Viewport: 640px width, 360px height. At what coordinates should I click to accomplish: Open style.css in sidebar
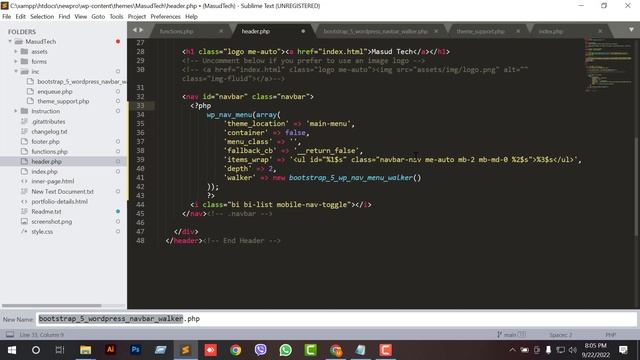pyautogui.click(x=42, y=231)
